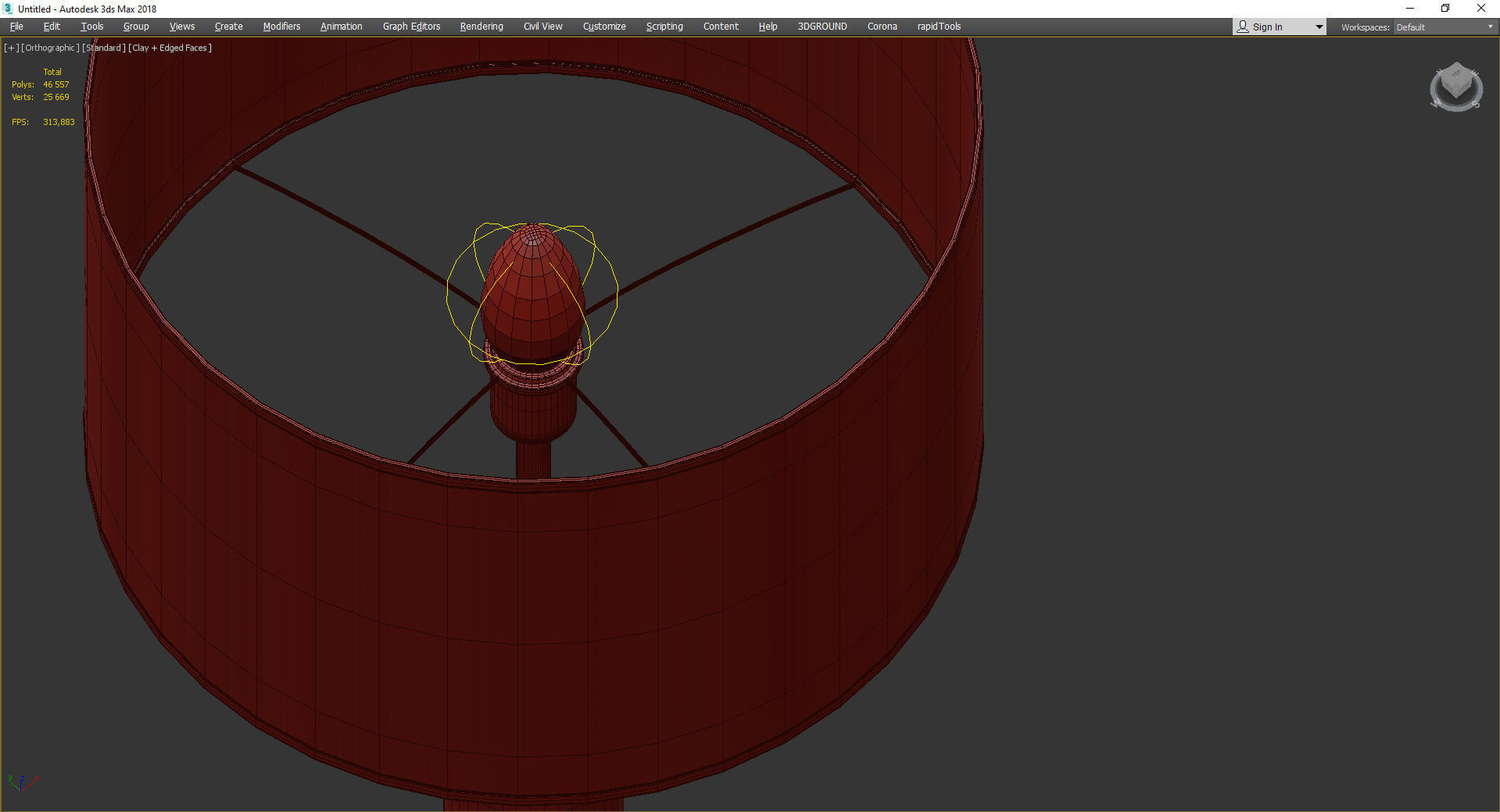Open the Group menu
The width and height of the screenshot is (1500, 812).
[x=136, y=27]
